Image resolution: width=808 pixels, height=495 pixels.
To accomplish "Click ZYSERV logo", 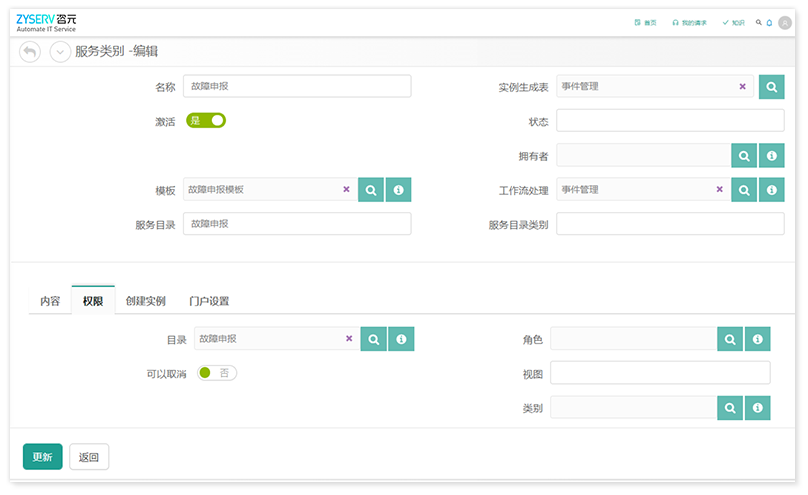I will [46, 23].
